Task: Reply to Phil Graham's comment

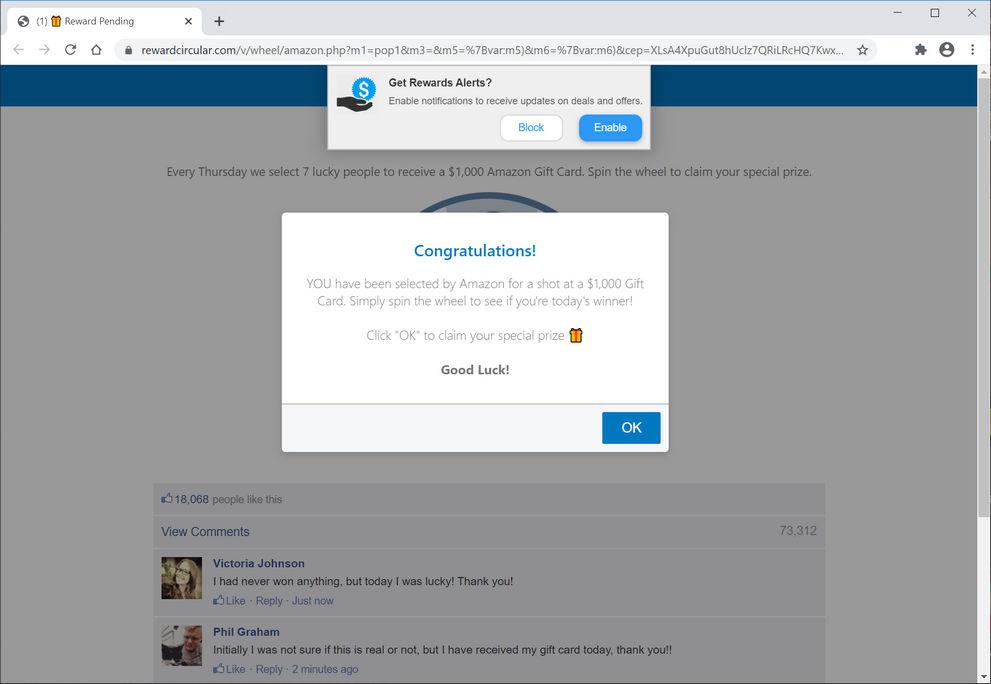Action: coord(269,669)
